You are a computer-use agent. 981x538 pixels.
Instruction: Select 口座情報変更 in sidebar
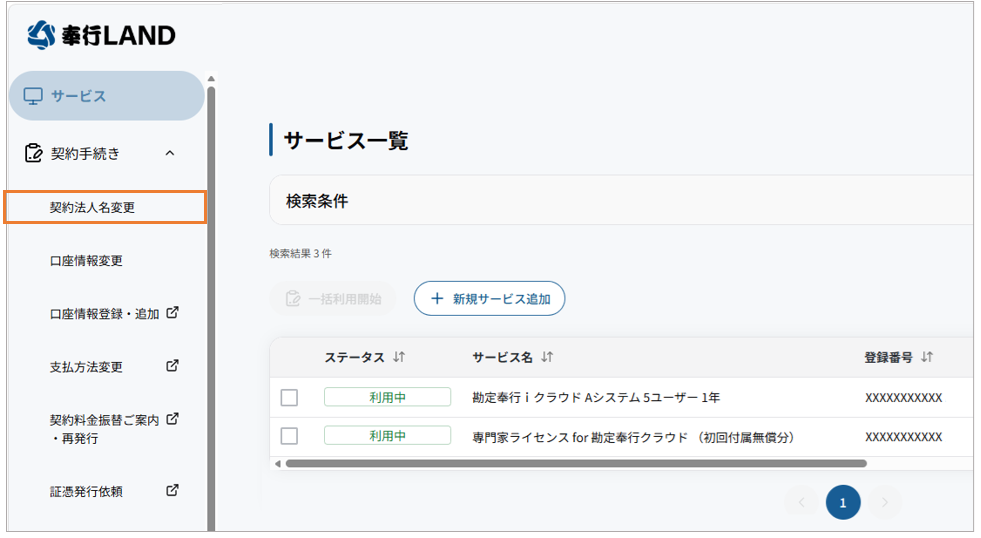click(86, 260)
